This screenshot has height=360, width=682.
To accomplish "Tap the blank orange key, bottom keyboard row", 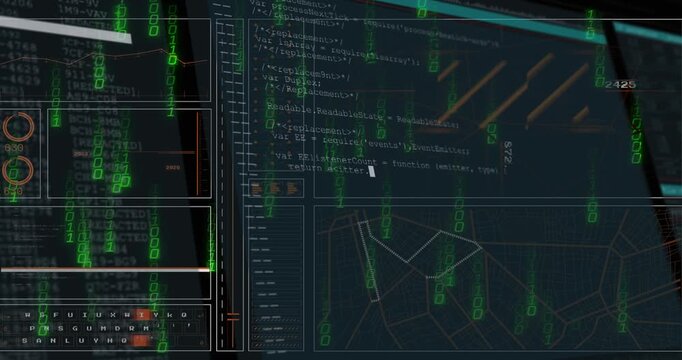I will click(x=140, y=341).
